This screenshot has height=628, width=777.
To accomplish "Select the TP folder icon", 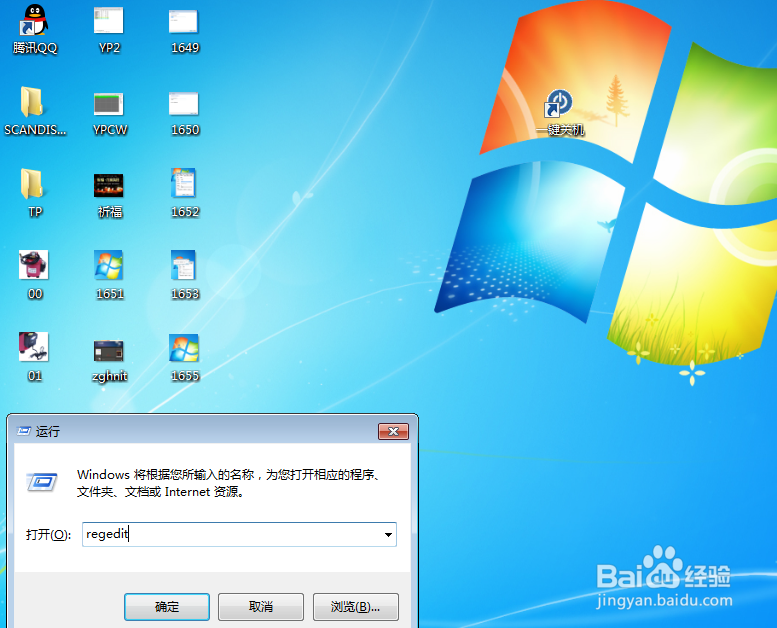I will pyautogui.click(x=34, y=193).
